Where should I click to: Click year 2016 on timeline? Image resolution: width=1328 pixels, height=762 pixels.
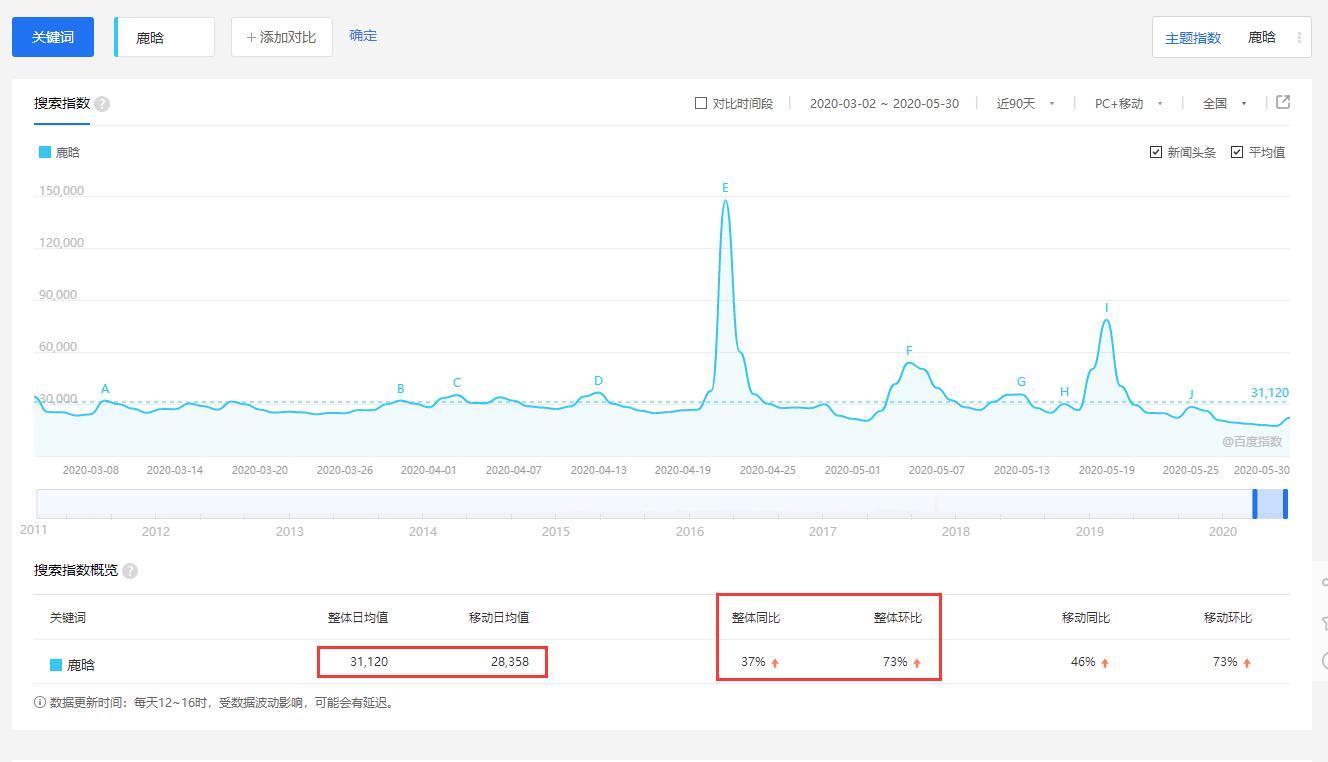coord(689,531)
